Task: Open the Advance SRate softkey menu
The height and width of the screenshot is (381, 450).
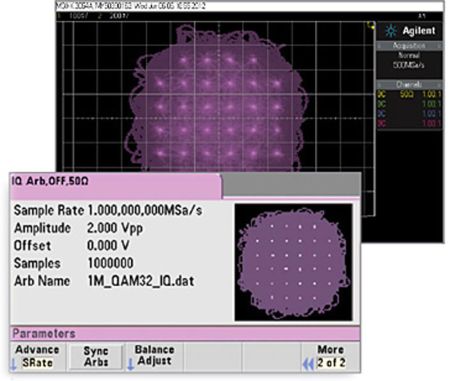Action: (x=37, y=356)
